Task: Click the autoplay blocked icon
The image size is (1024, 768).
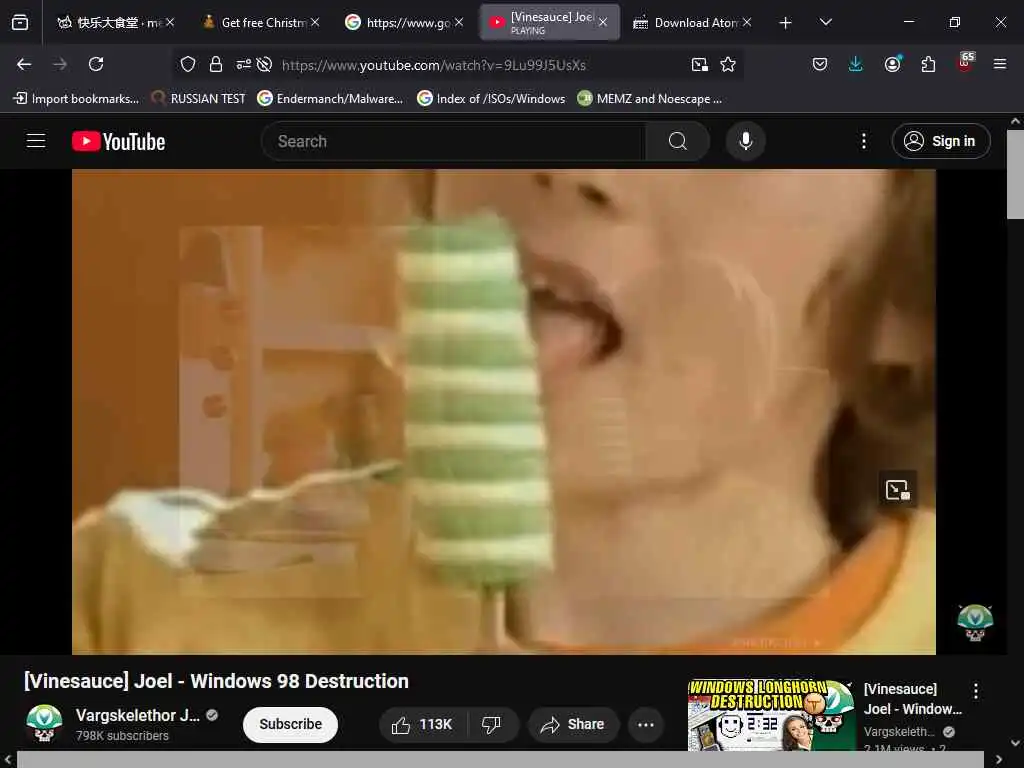Action: click(x=264, y=64)
